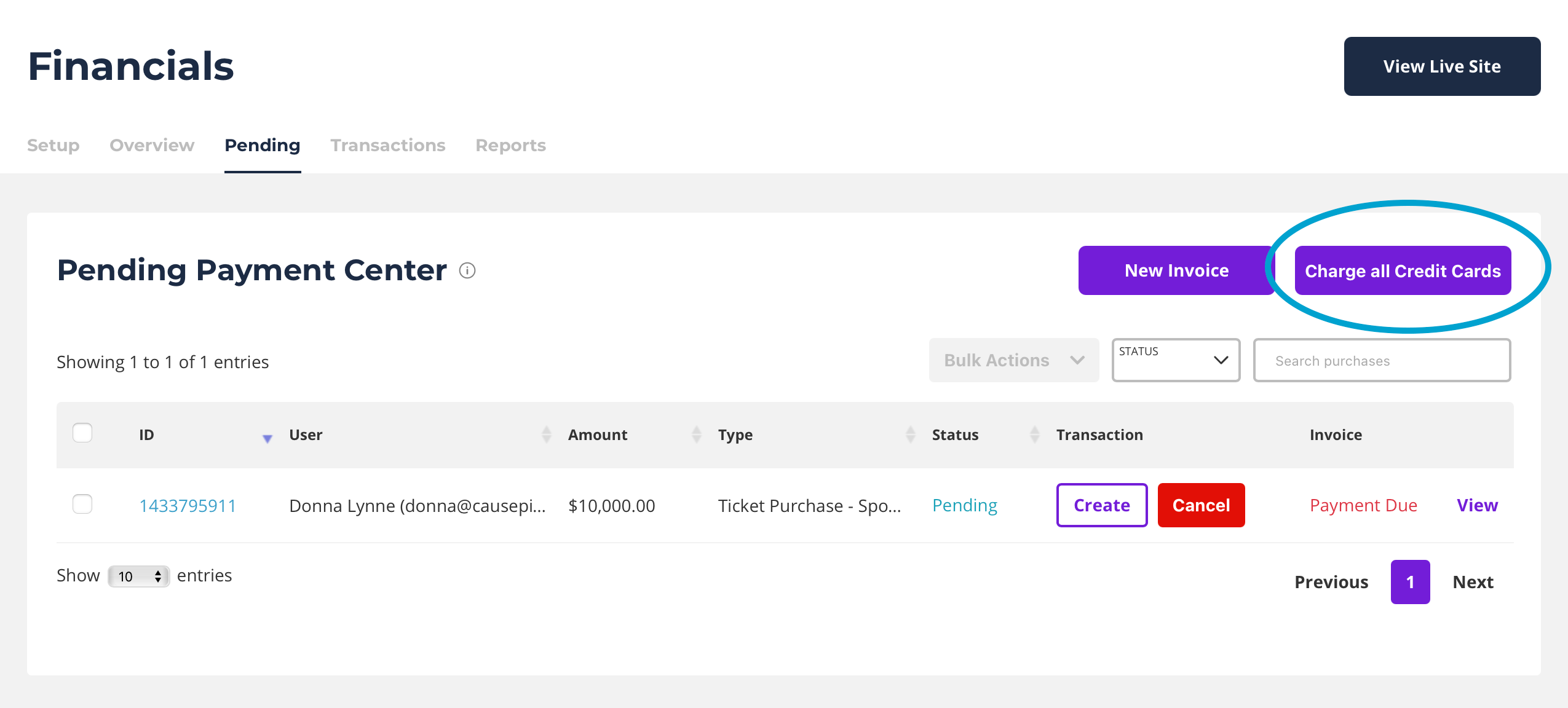Switch to the Transactions tab
Screen dimensions: 1568x708
point(387,145)
